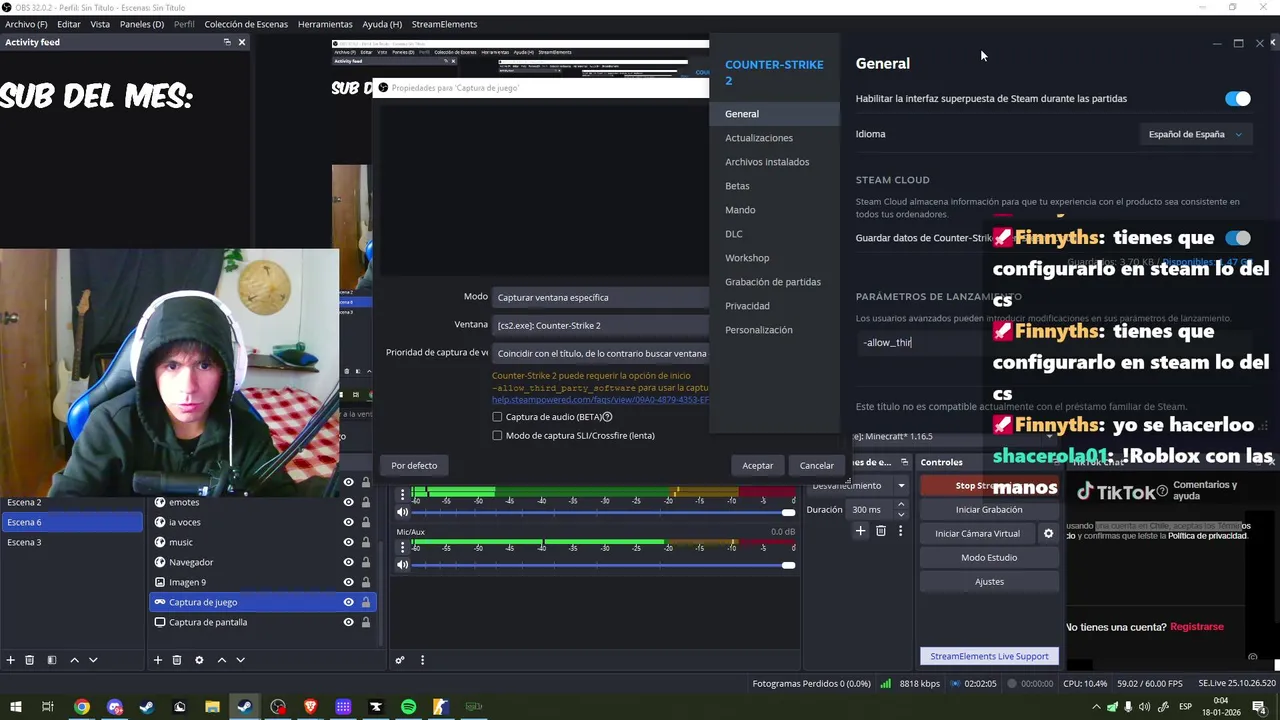
Task: Open audio mixer three-dot menu
Action: (422, 660)
